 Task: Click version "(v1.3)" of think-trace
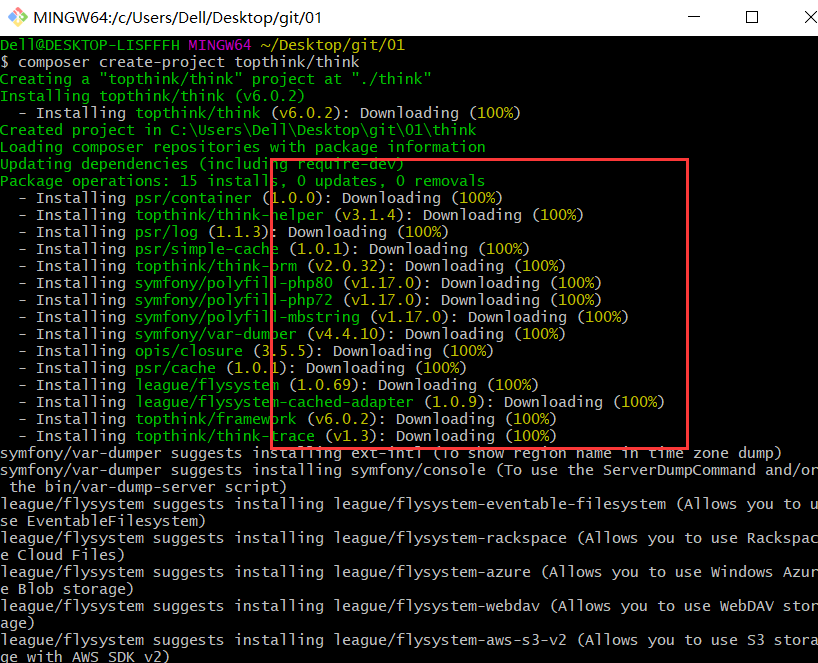(x=351, y=436)
